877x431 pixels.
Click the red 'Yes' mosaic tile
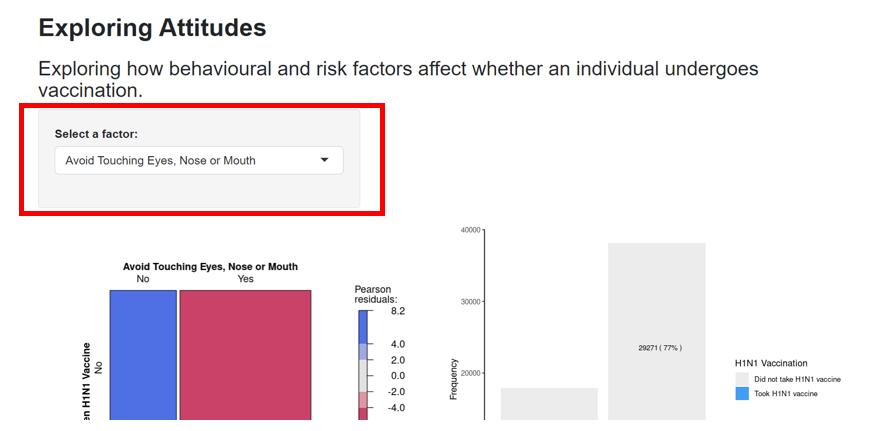(x=245, y=355)
